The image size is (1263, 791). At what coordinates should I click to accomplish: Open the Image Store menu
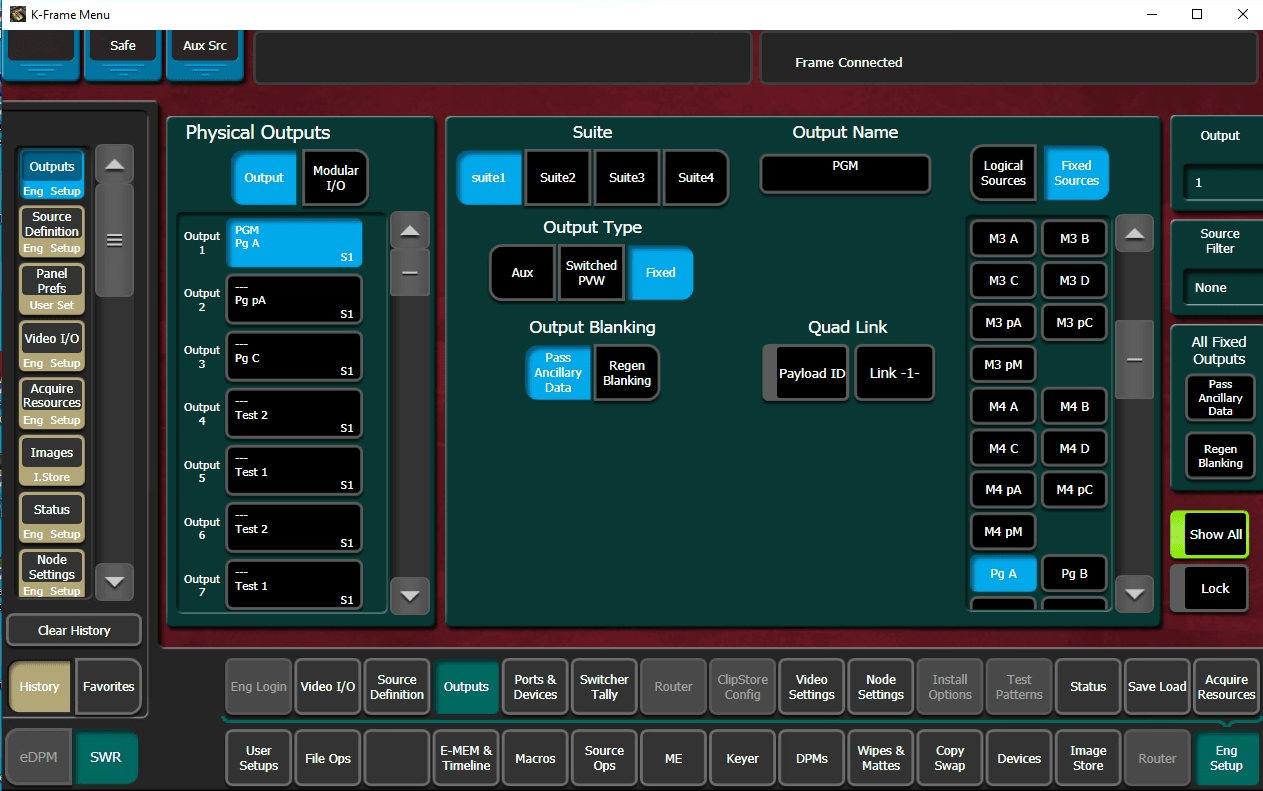click(1088, 758)
